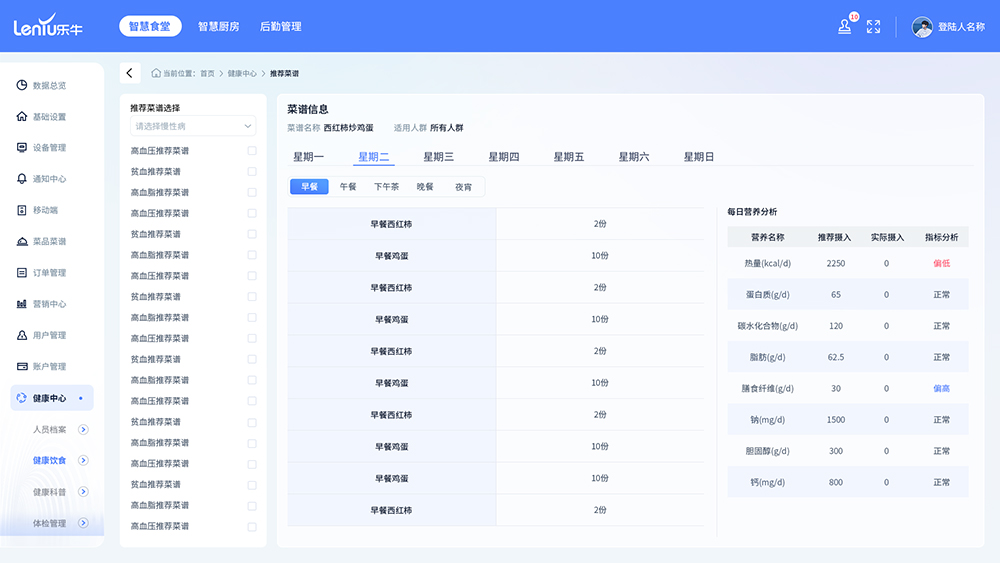Click the Lenıu乐牛 logo
The image size is (1000, 563).
click(x=48, y=26)
